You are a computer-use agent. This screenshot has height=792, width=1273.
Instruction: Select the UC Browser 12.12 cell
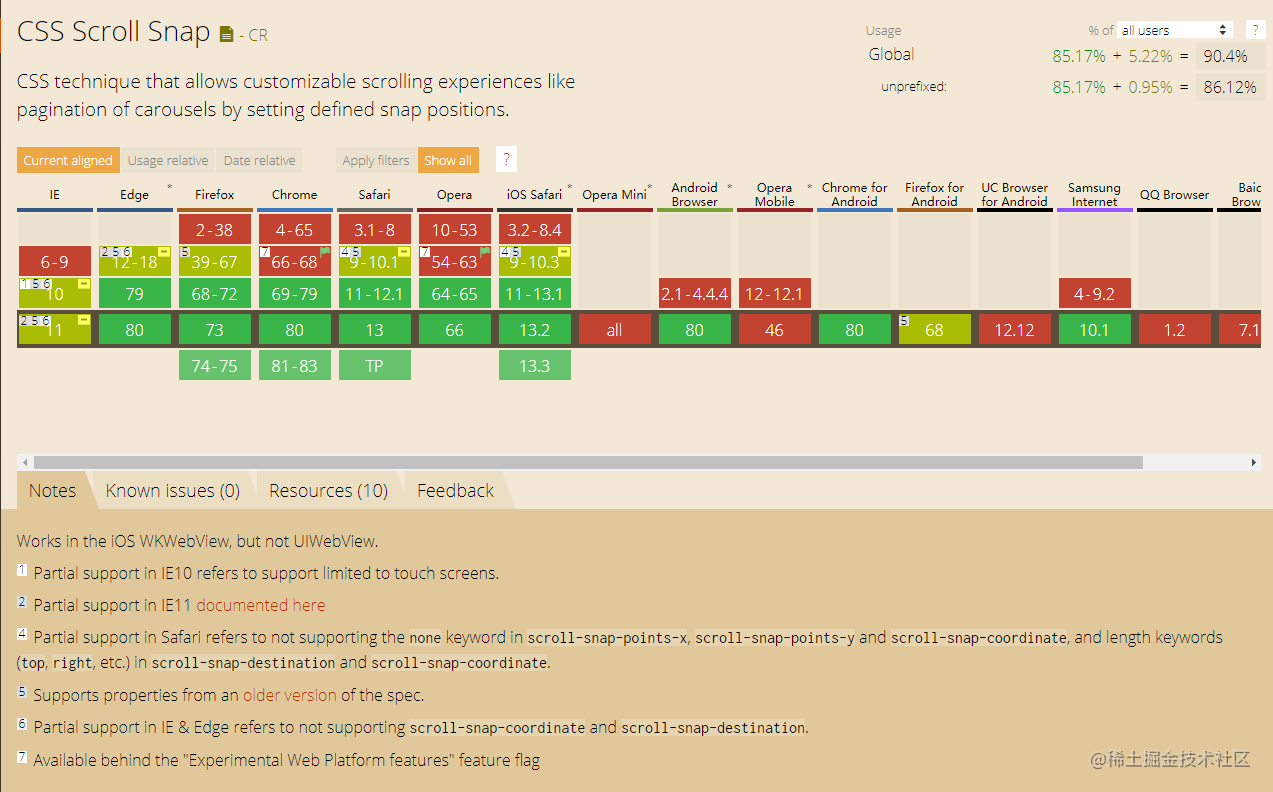(1015, 330)
